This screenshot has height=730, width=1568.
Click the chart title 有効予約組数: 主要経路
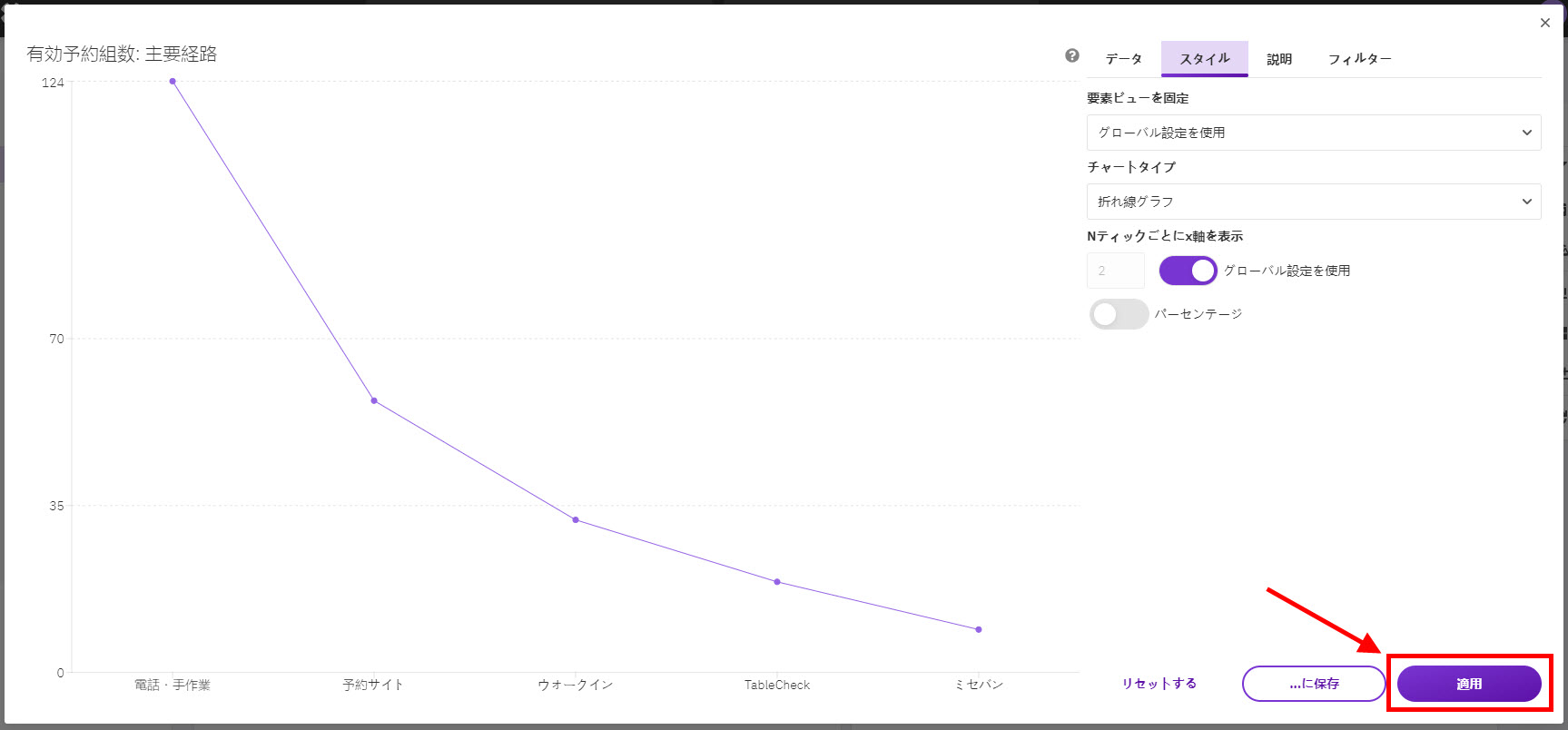click(x=122, y=54)
